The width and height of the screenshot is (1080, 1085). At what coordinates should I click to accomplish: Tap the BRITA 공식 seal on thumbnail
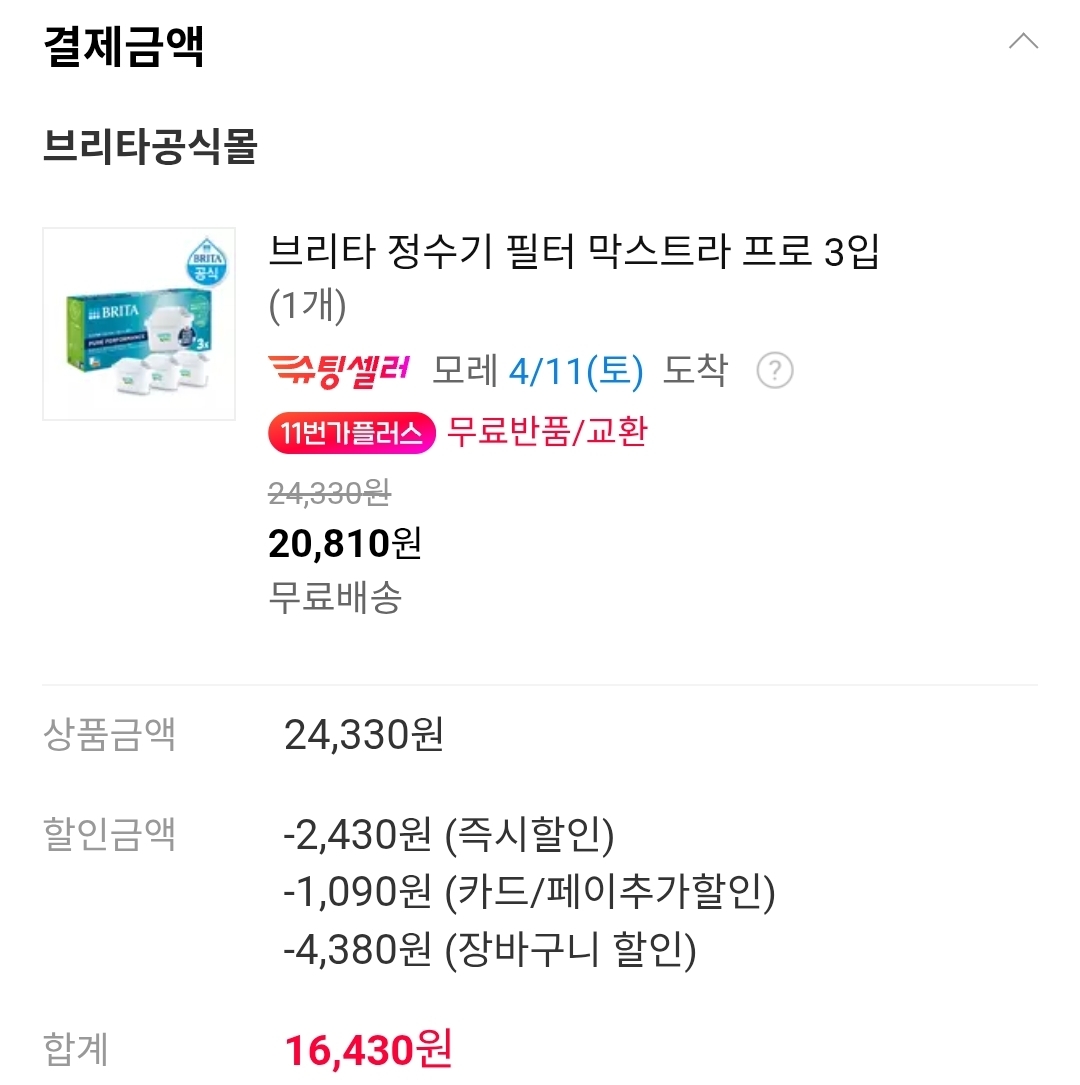pyautogui.click(x=207, y=262)
